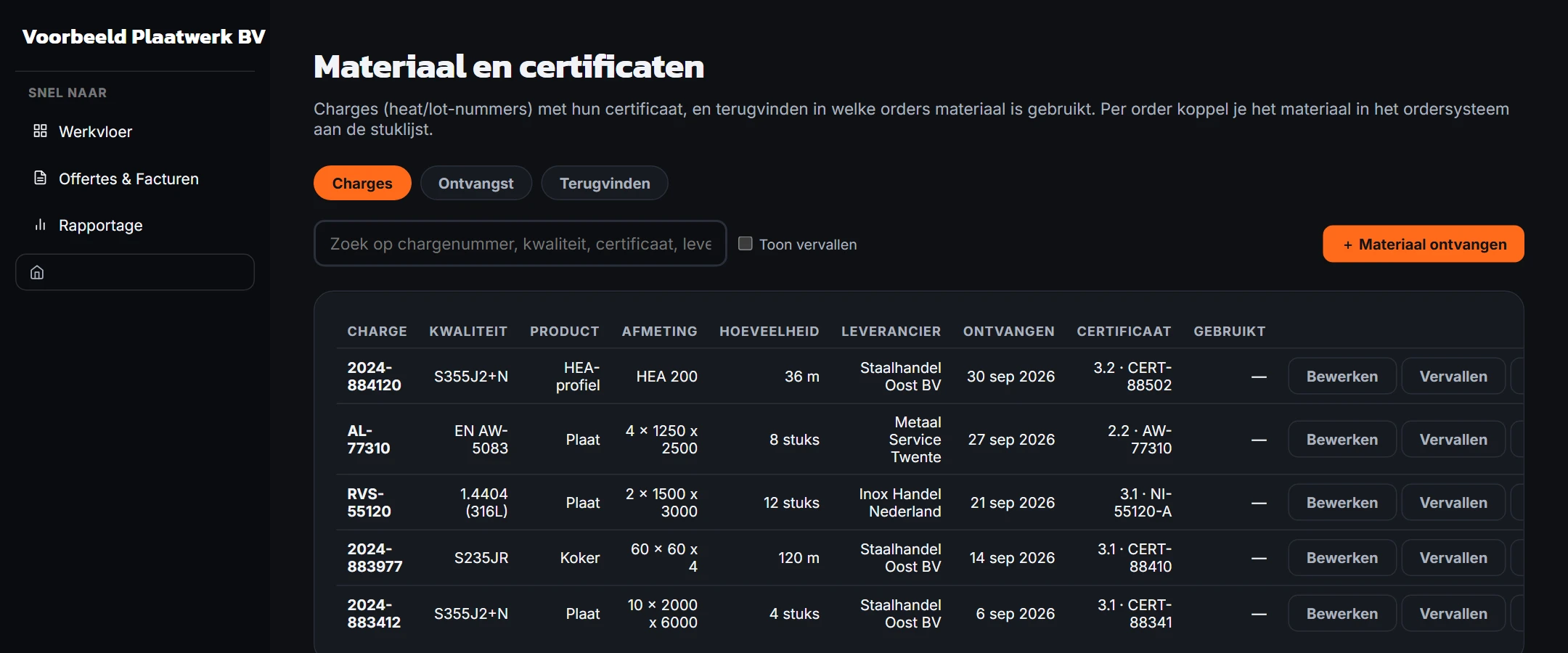
Task: Select charge number 2024-884120
Action: (374, 377)
